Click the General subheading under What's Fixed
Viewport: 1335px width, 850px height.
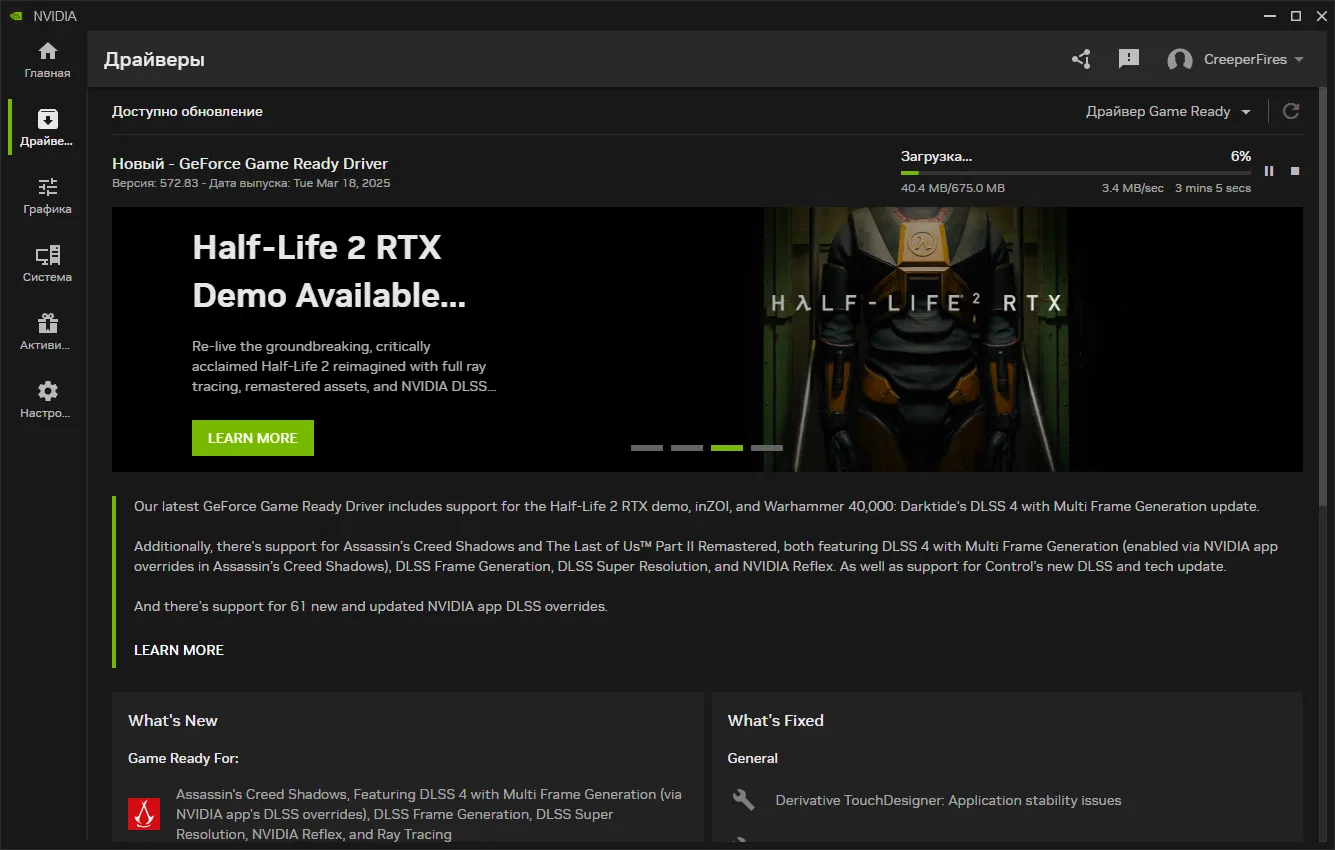click(753, 758)
